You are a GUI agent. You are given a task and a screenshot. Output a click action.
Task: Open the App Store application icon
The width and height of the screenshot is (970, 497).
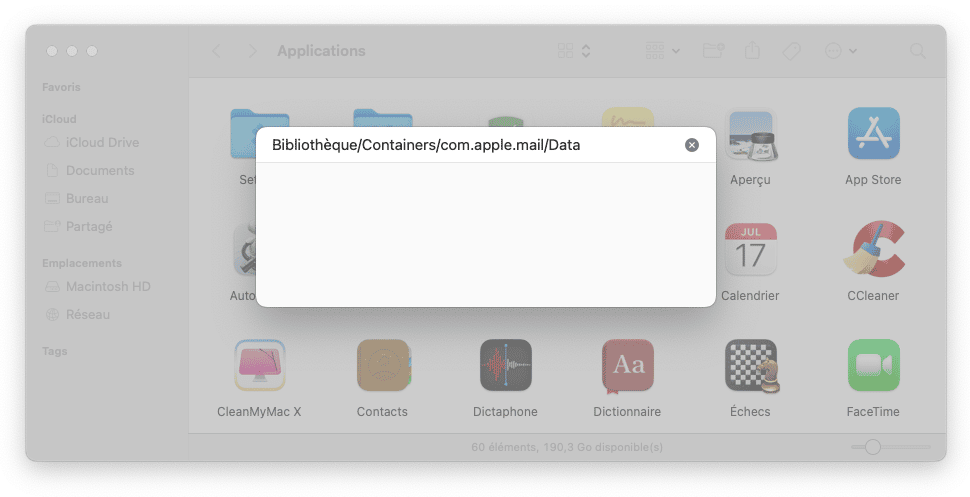point(873,133)
